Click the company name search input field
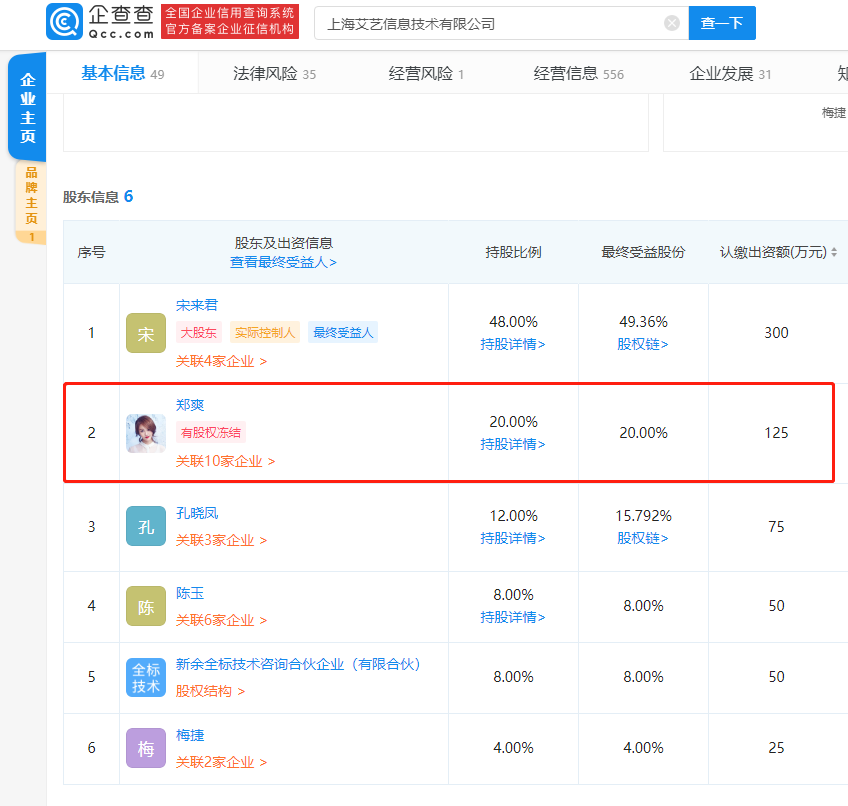This screenshot has height=806, width=848. point(480,22)
